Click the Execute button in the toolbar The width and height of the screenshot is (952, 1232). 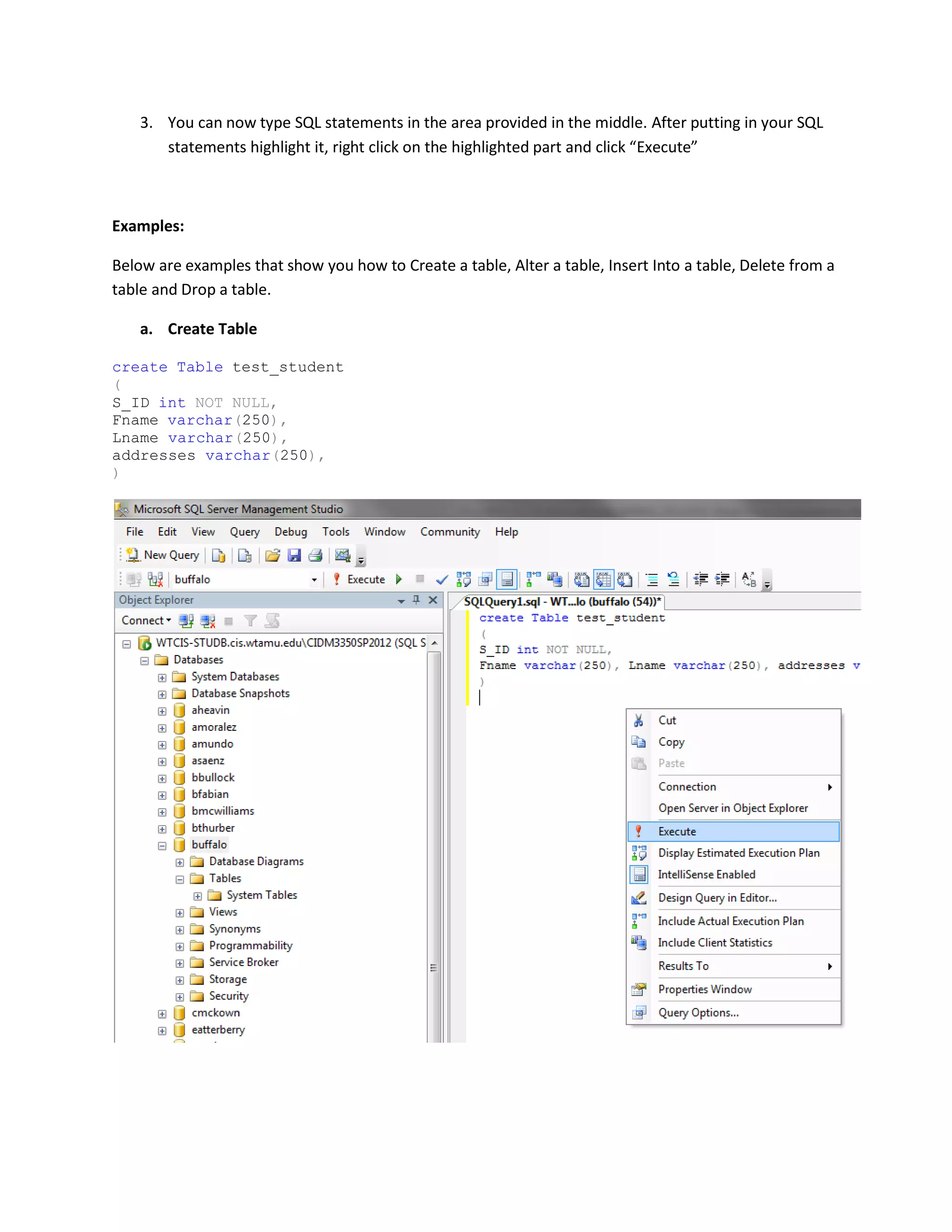click(x=359, y=579)
